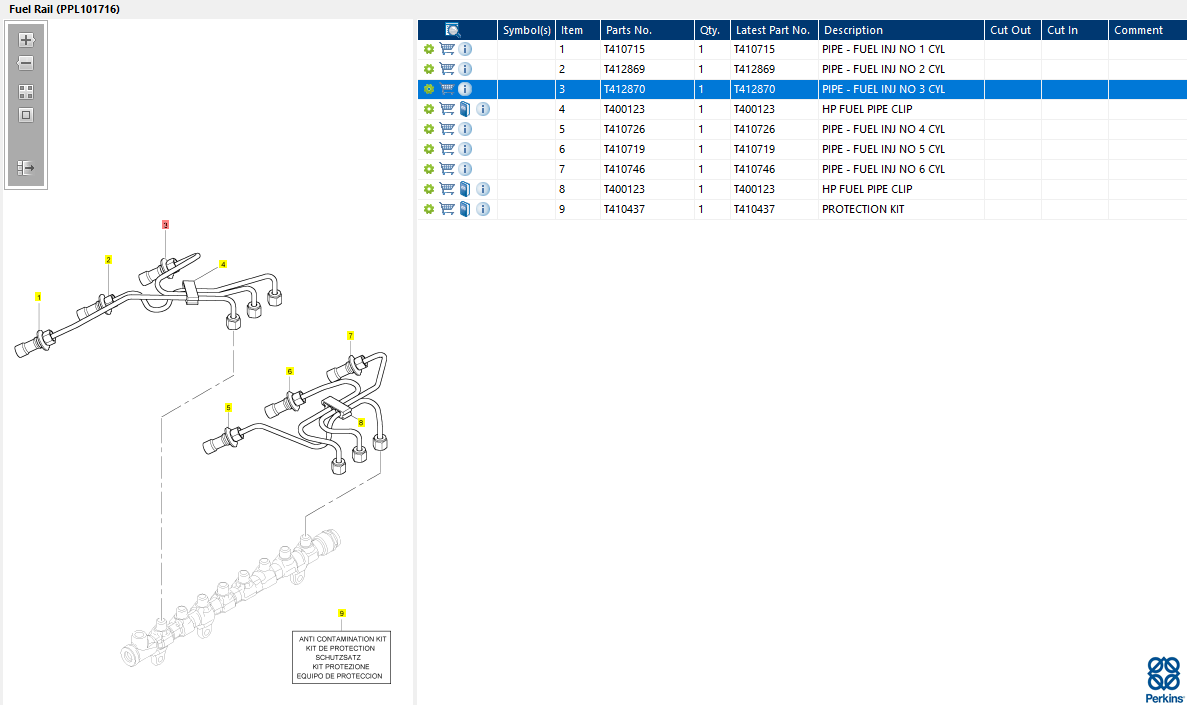This screenshot has height=705, width=1187.
Task: Open the search magnifier in table header
Action: [452, 30]
